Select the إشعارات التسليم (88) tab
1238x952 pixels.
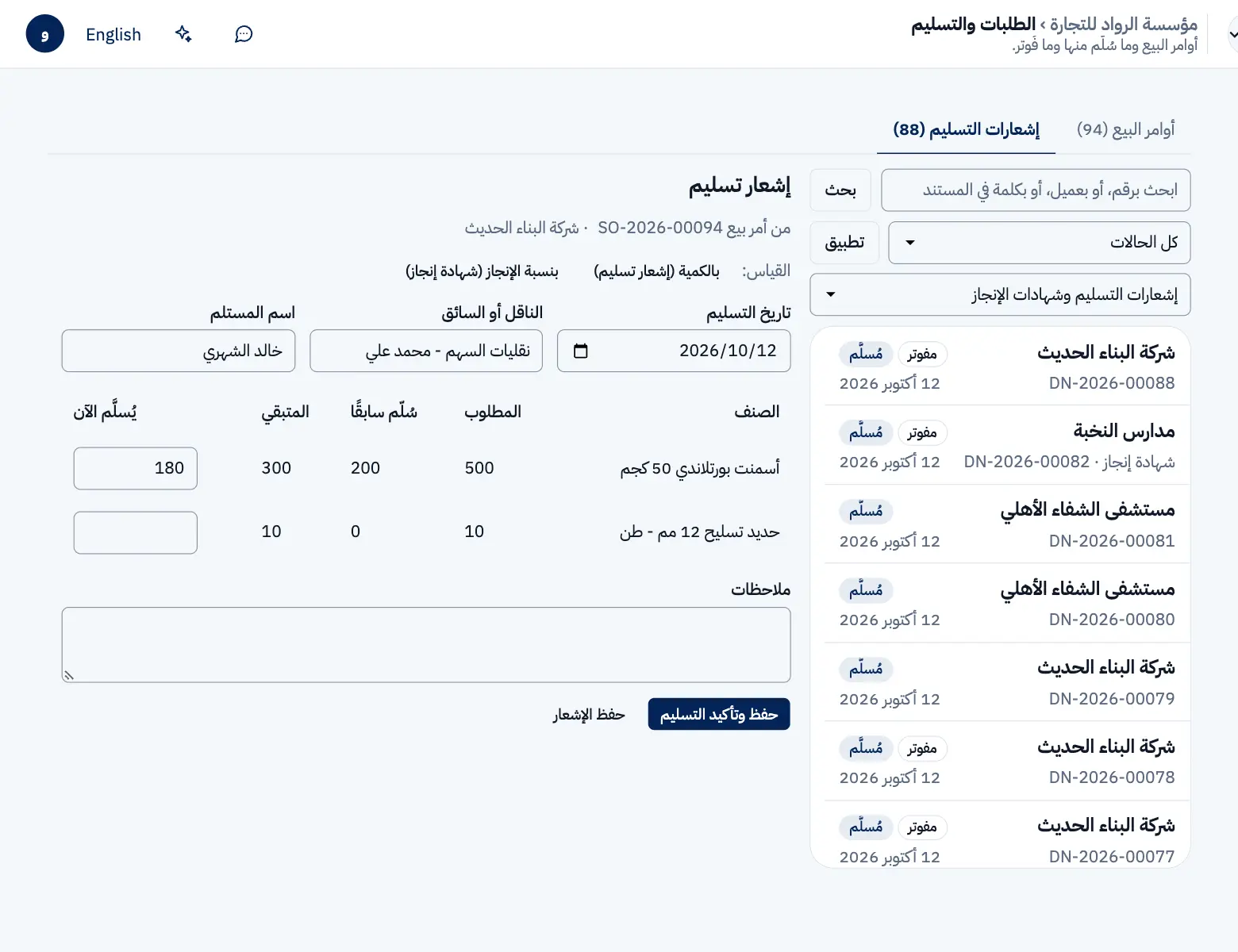pyautogui.click(x=966, y=129)
